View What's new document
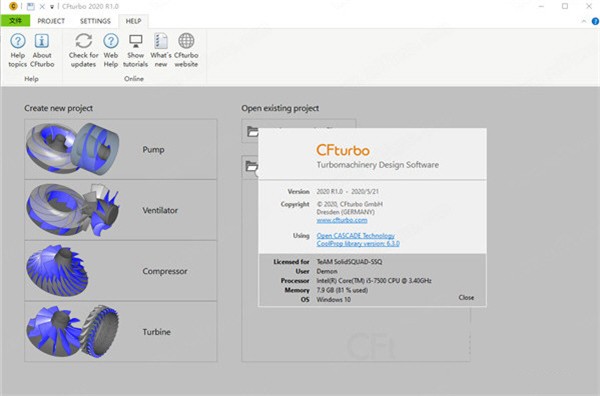This screenshot has width=600, height=396. (x=161, y=51)
